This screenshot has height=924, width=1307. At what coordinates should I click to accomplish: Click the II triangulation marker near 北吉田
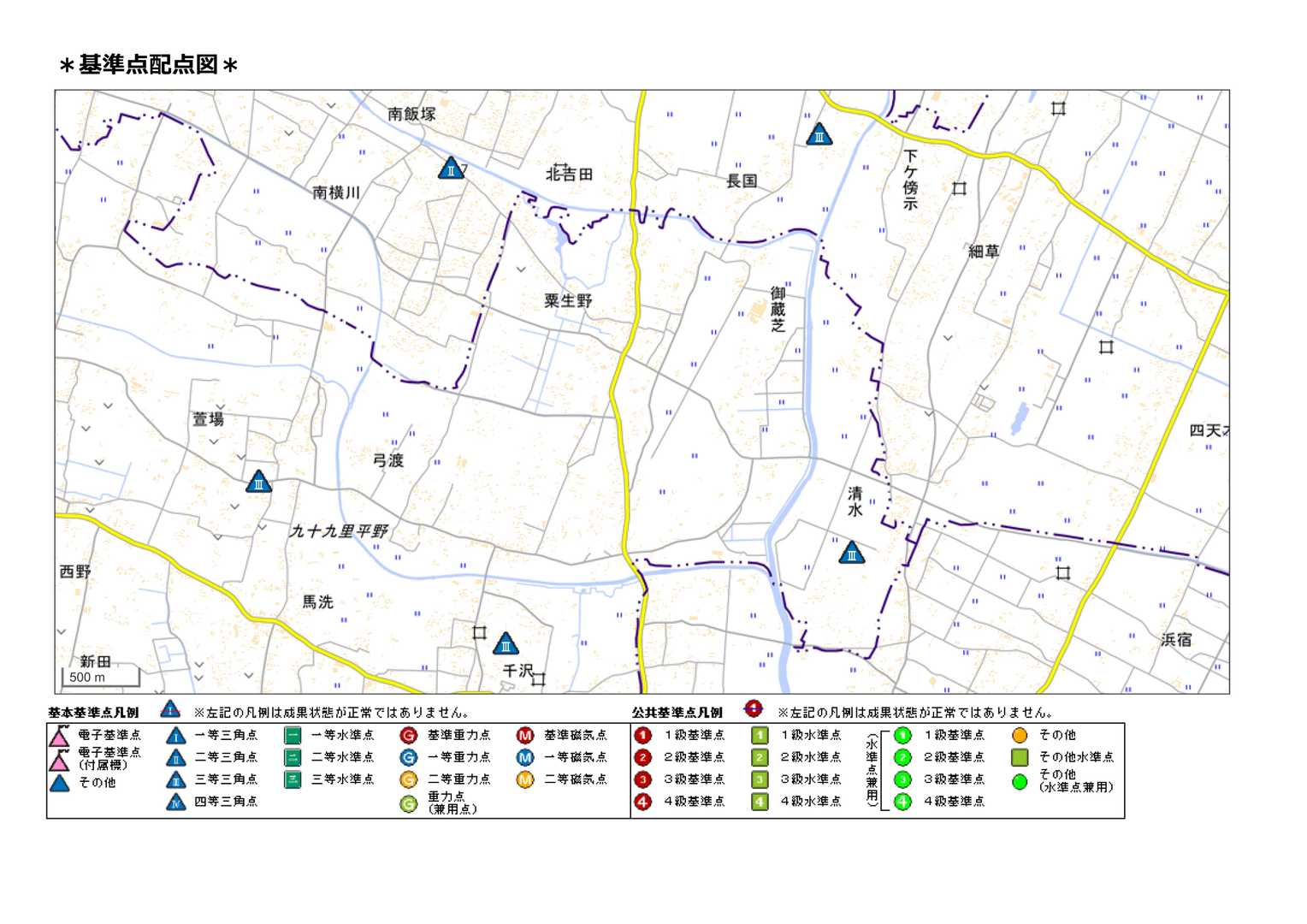451,169
